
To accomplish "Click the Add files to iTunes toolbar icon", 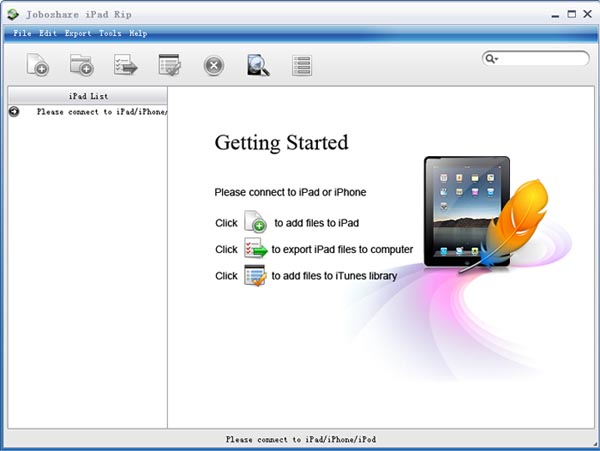I will 170,65.
